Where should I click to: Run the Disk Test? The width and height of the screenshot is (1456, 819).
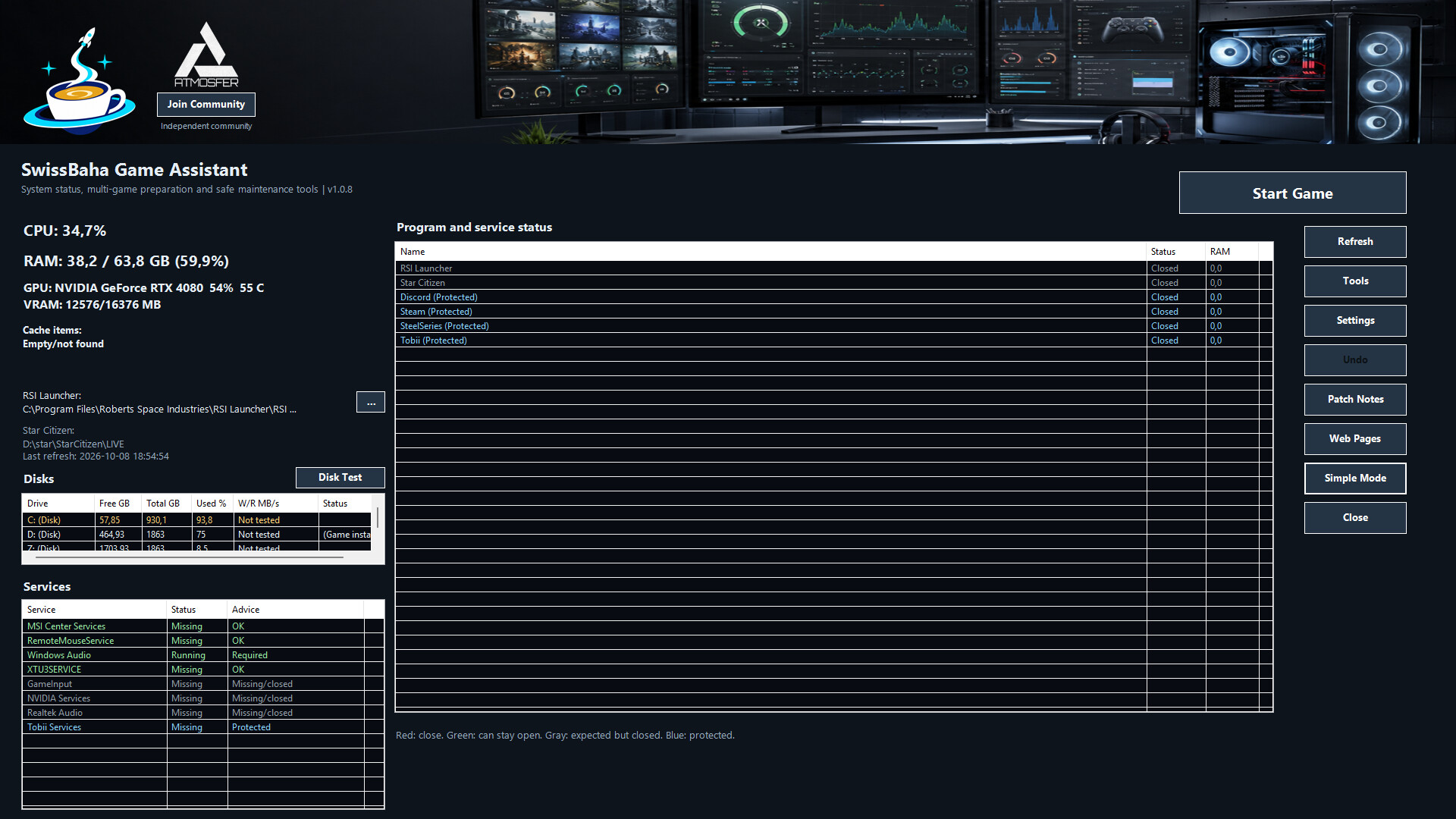(340, 478)
